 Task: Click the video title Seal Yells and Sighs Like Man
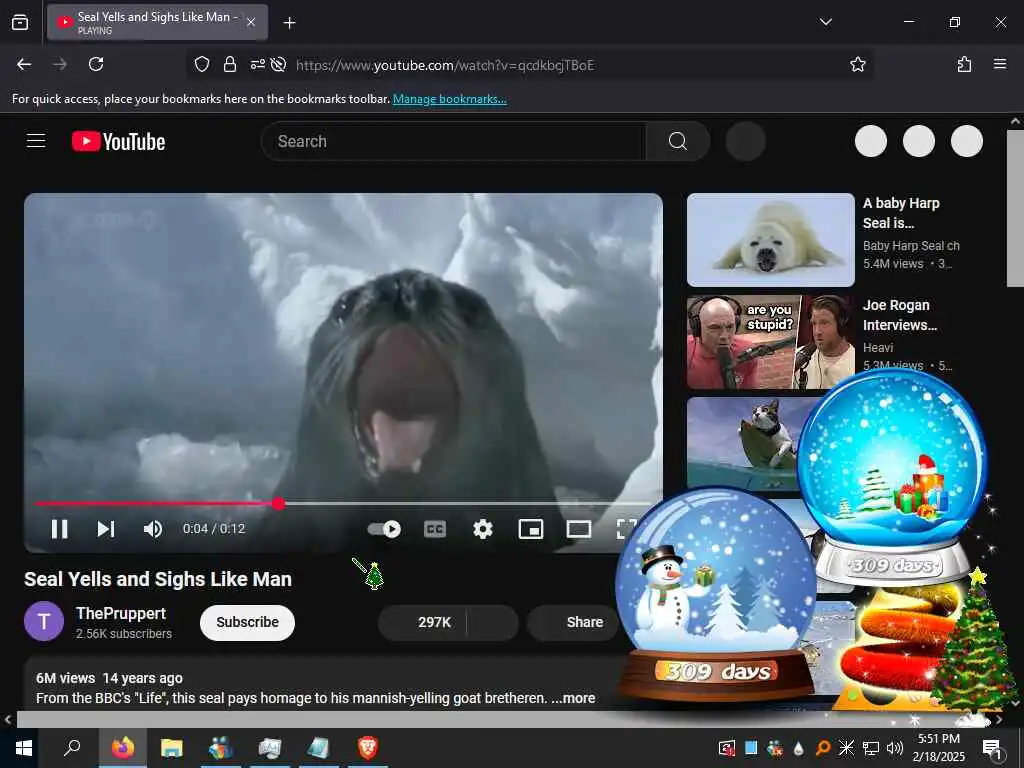coord(158,579)
